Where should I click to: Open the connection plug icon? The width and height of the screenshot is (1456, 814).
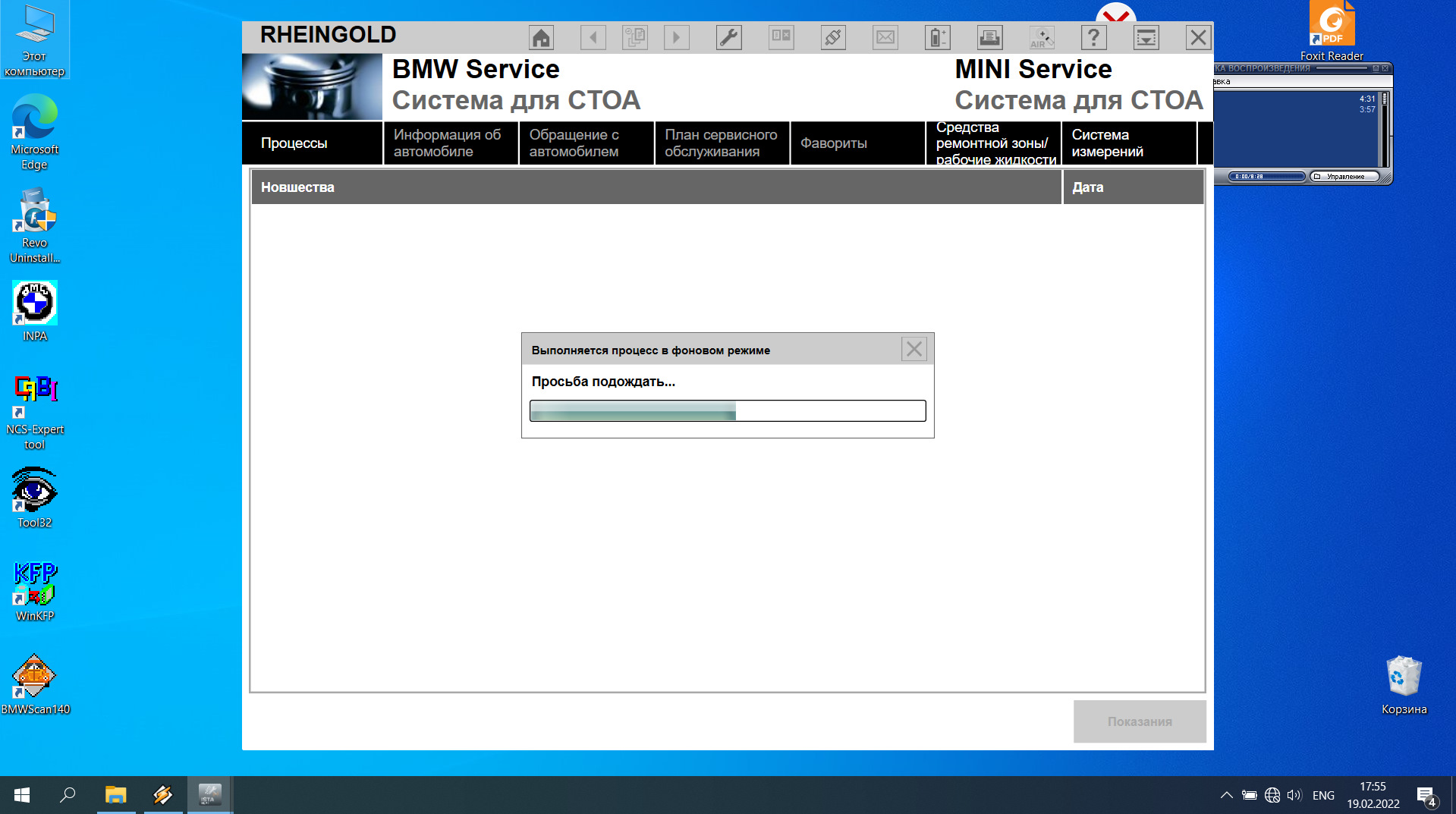coord(833,37)
